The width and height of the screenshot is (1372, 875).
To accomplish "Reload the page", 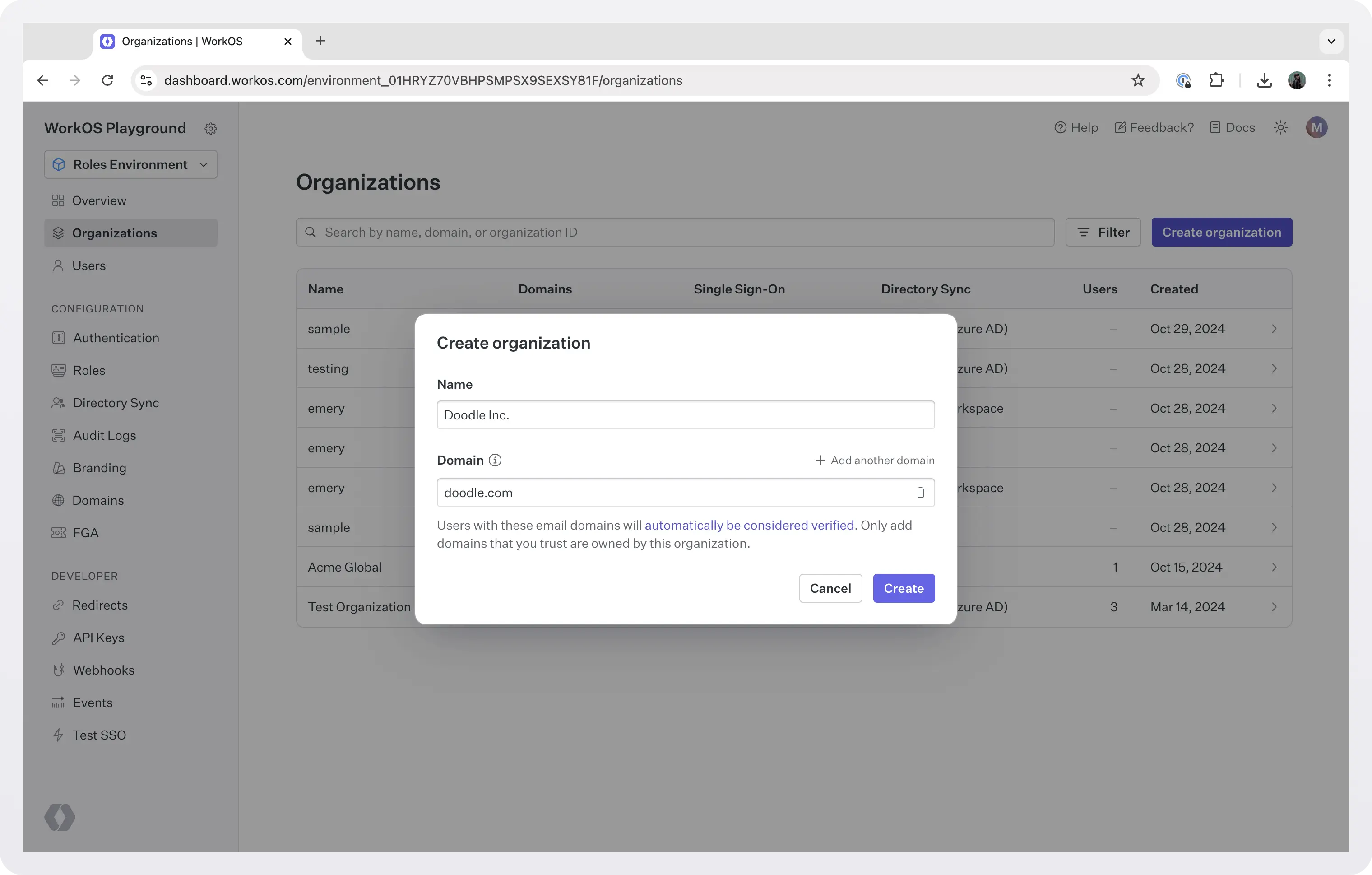I will [x=107, y=80].
